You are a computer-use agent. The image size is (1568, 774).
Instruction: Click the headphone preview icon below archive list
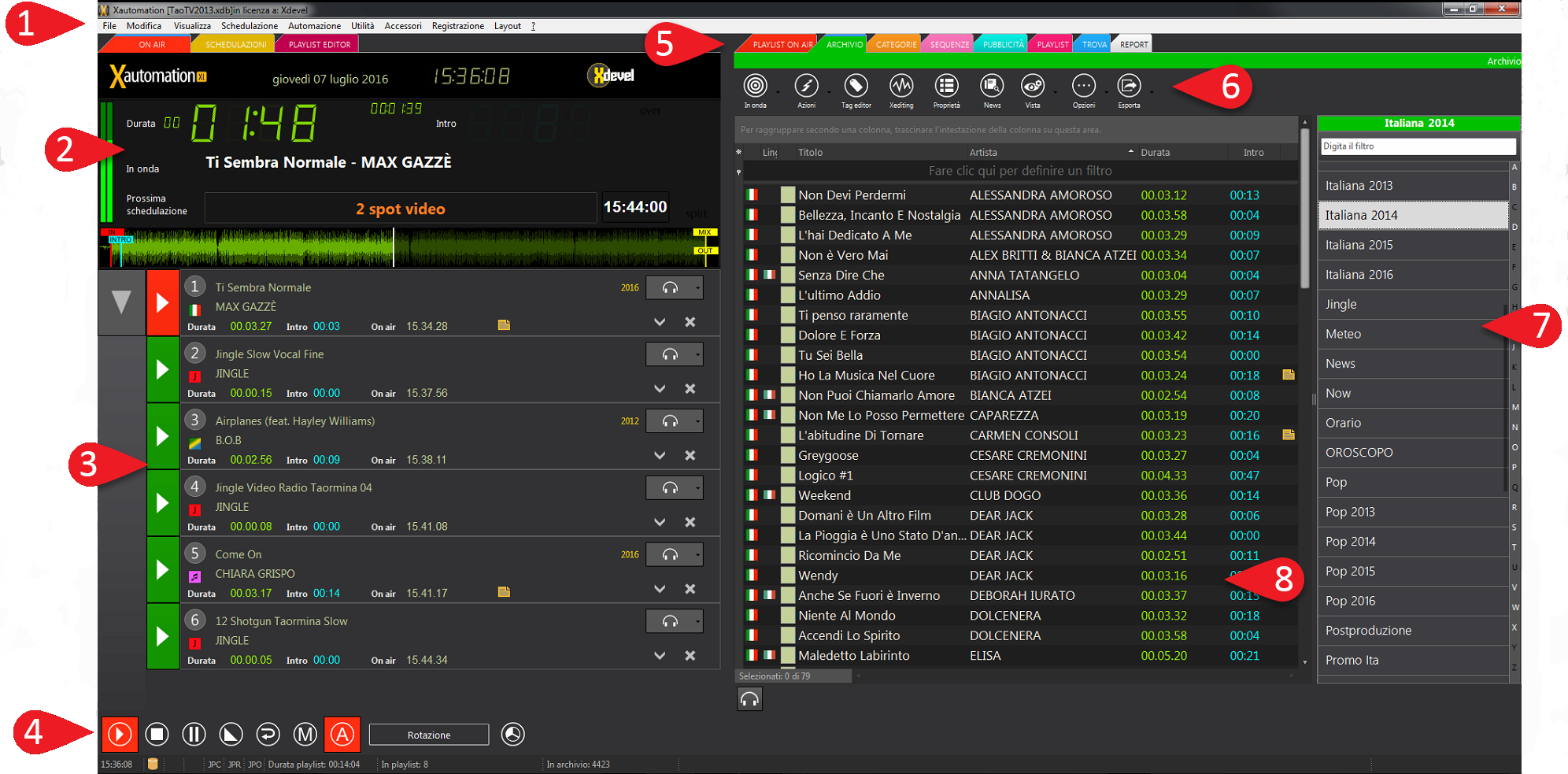click(x=749, y=699)
